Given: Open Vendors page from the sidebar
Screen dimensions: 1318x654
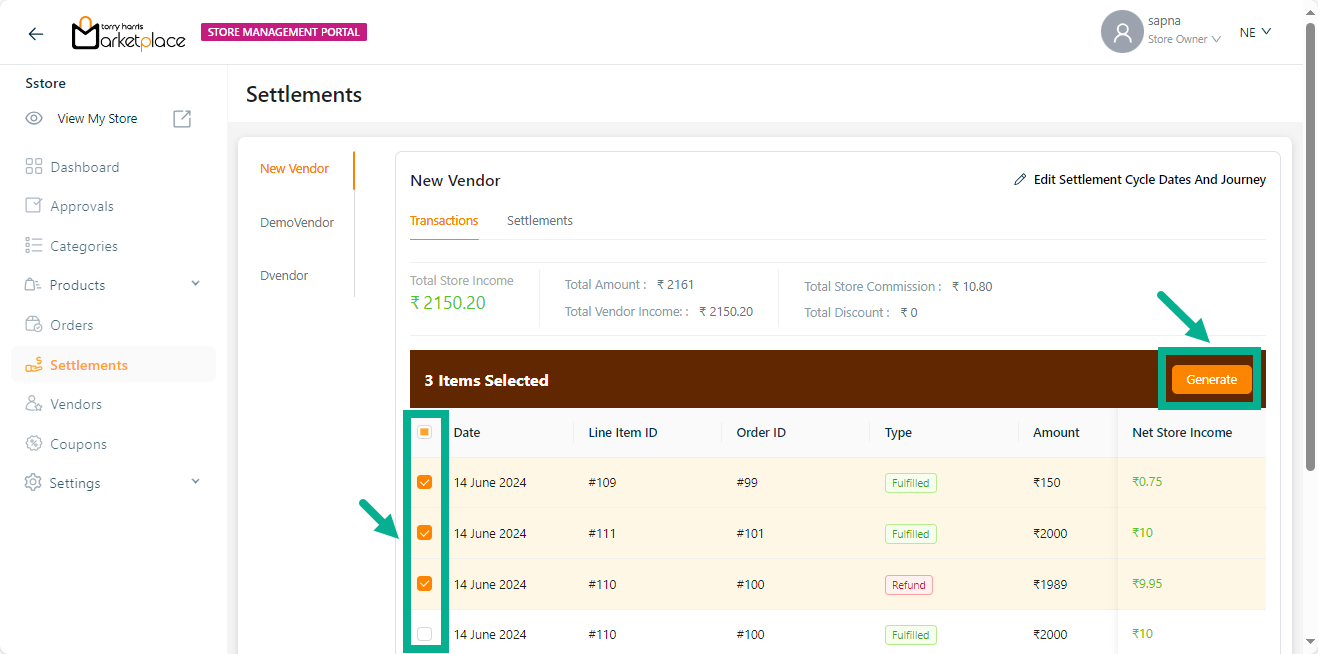Looking at the screenshot, I should (x=76, y=404).
